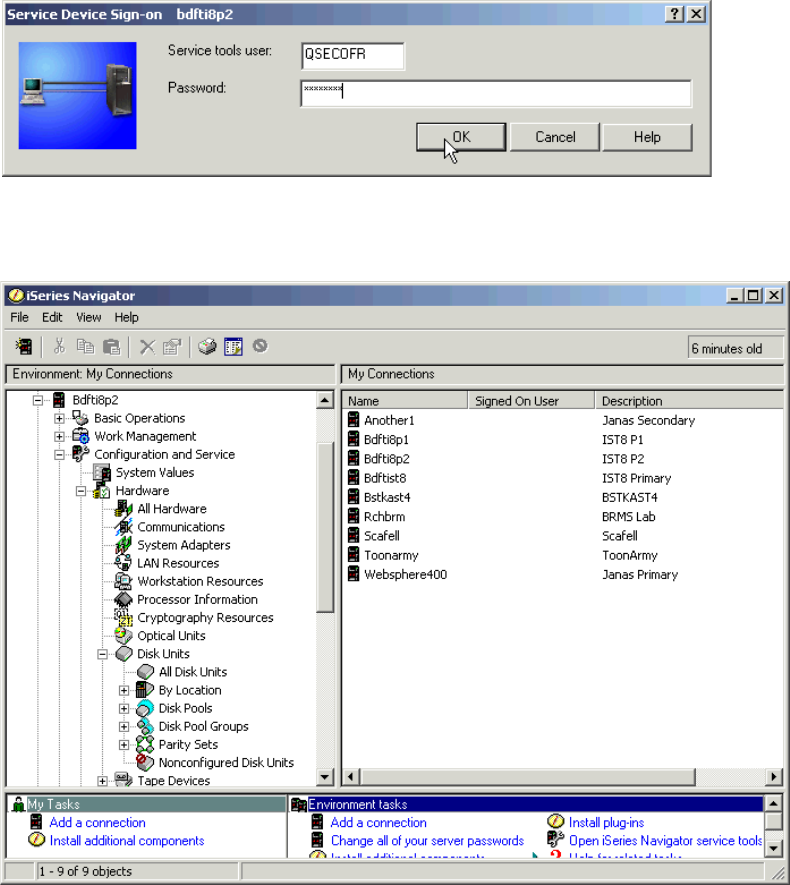
Task: Click the Processor Information icon
Action: point(123,599)
